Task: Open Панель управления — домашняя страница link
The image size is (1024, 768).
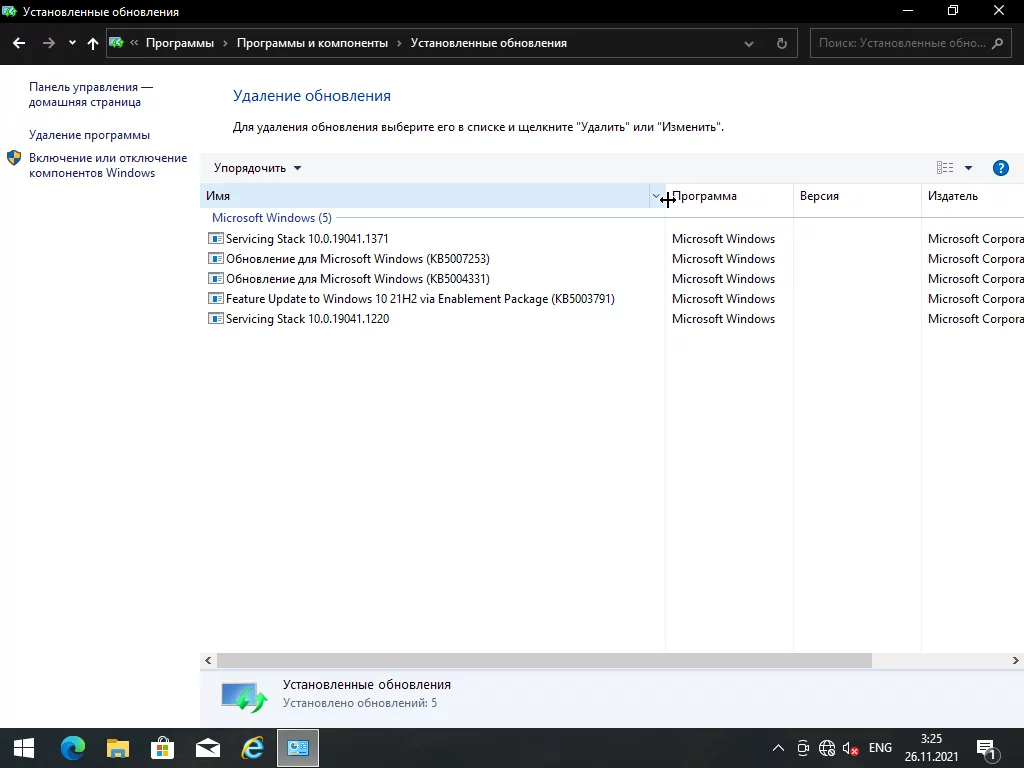Action: [91, 95]
